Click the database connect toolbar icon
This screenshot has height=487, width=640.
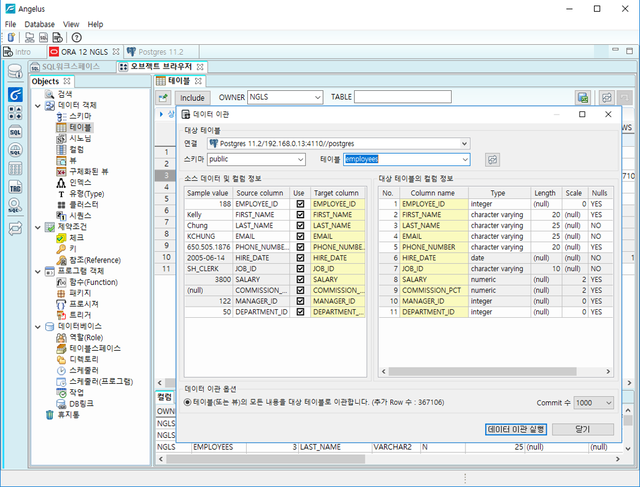click(29, 38)
